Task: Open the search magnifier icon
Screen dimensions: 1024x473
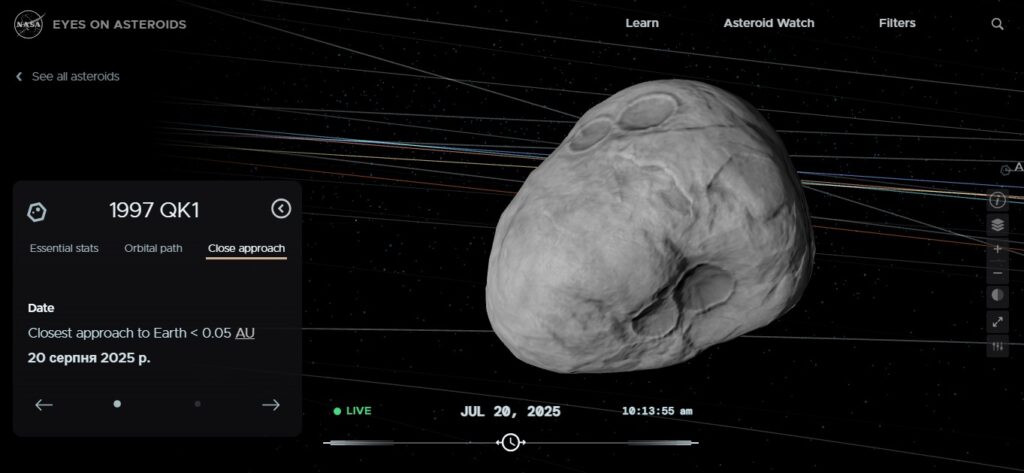Action: pos(997,24)
